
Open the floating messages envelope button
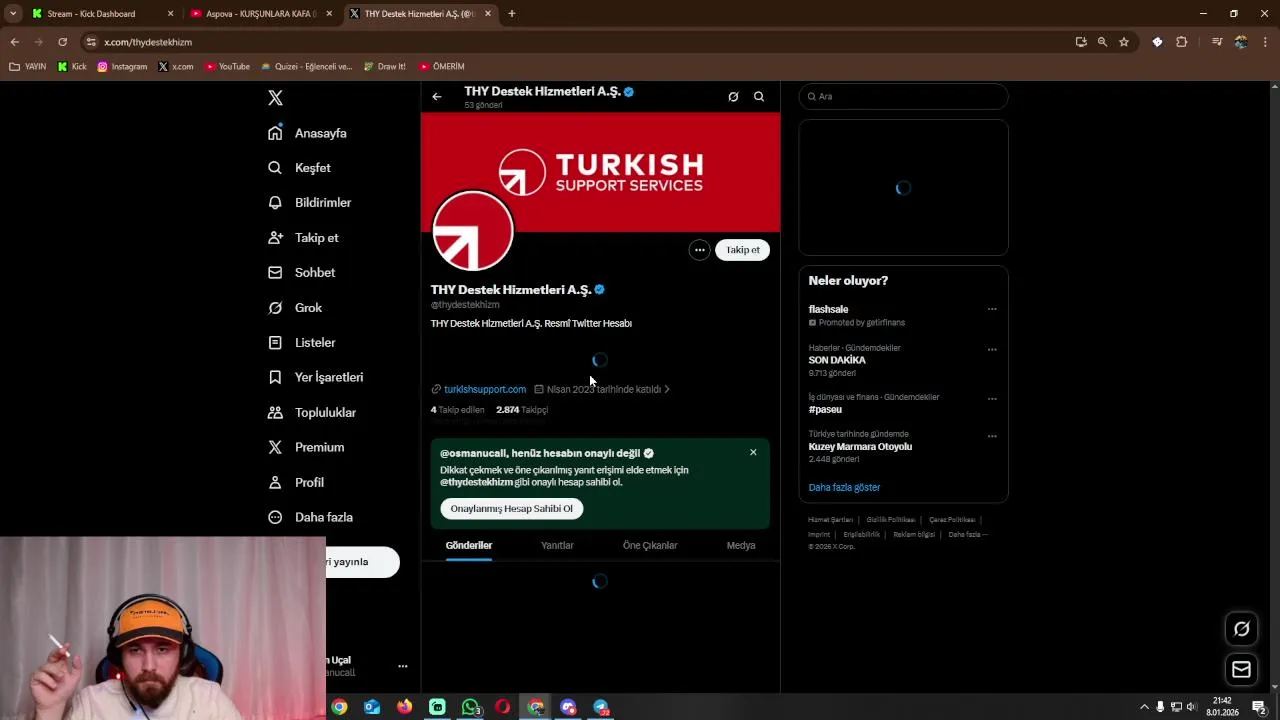(x=1242, y=670)
